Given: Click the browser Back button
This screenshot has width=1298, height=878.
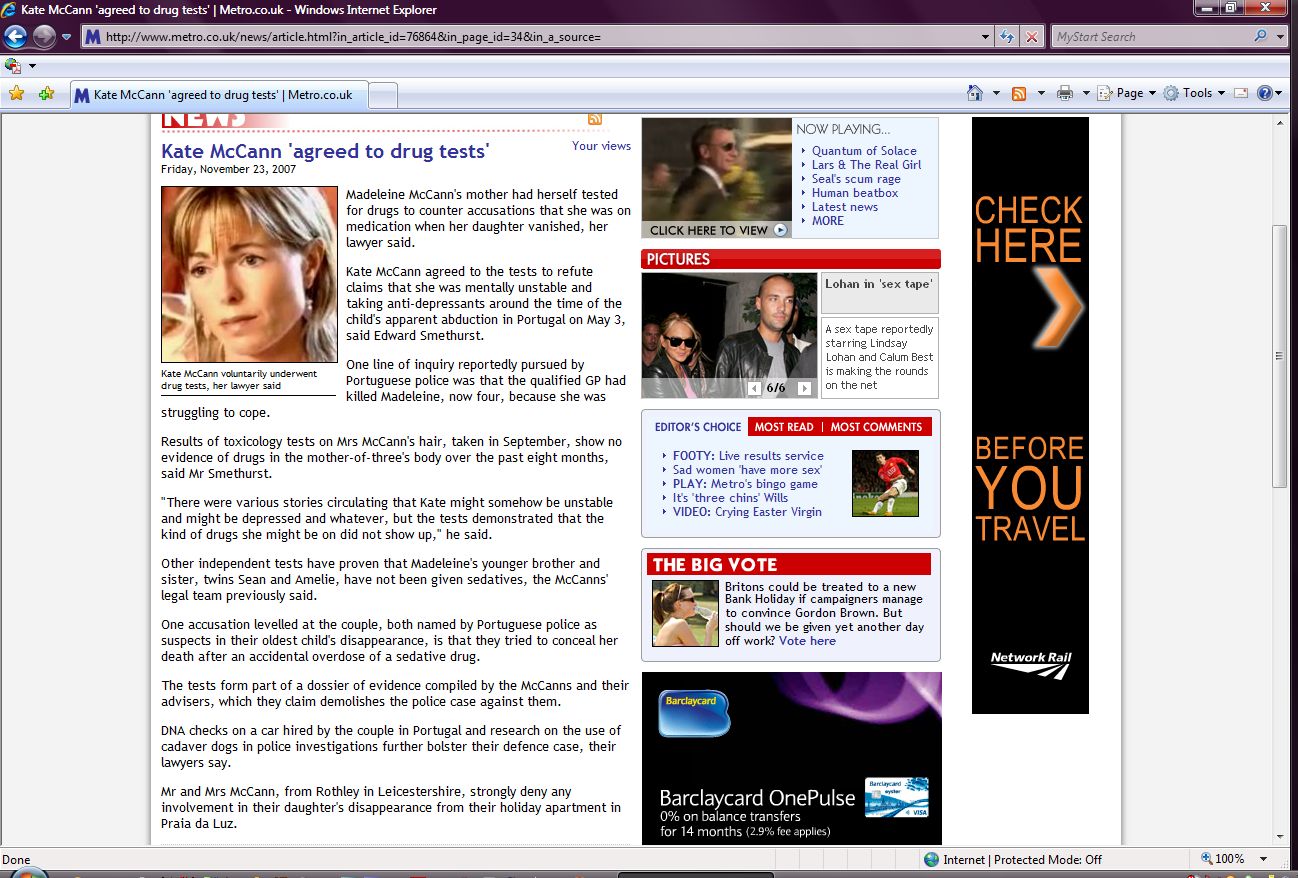Looking at the screenshot, I should pyautogui.click(x=15, y=37).
